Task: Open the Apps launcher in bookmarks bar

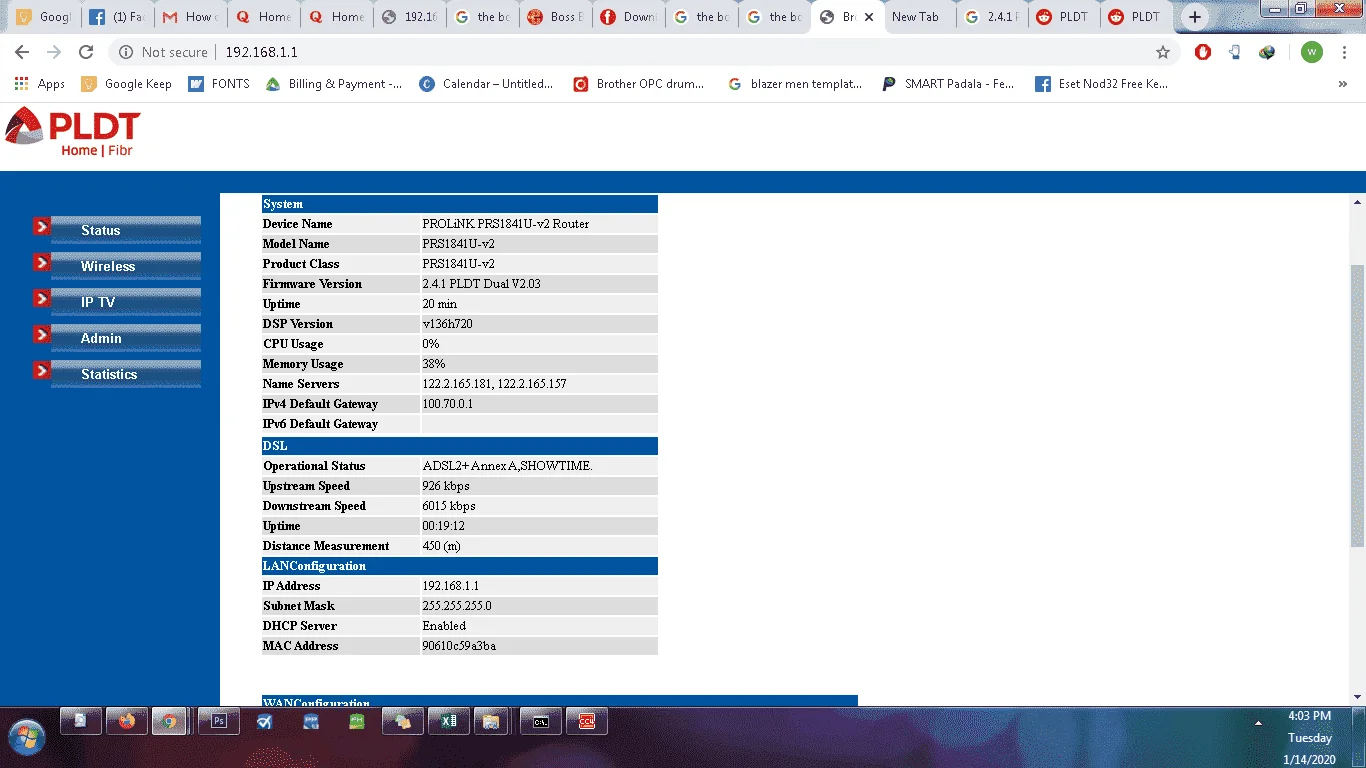Action: (x=40, y=84)
